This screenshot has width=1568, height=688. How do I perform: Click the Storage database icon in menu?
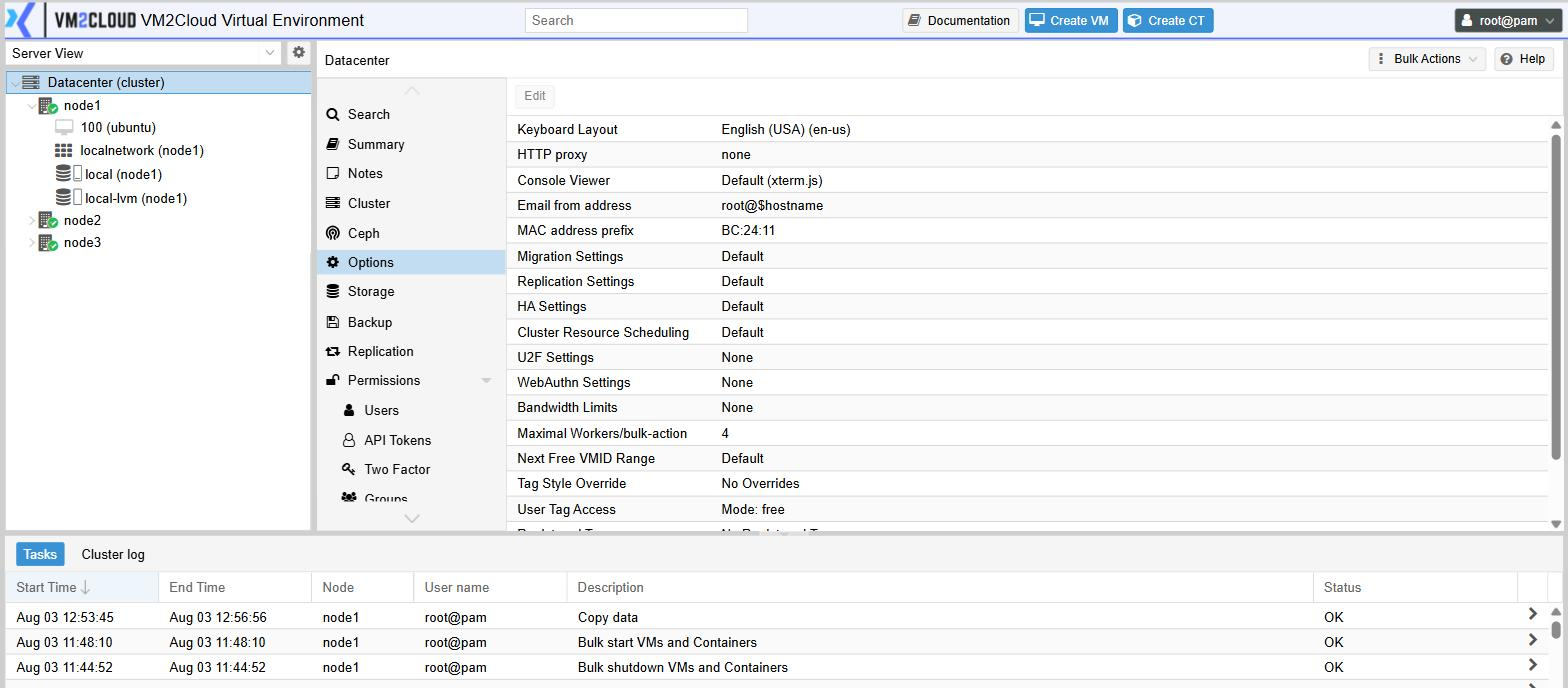pos(333,291)
